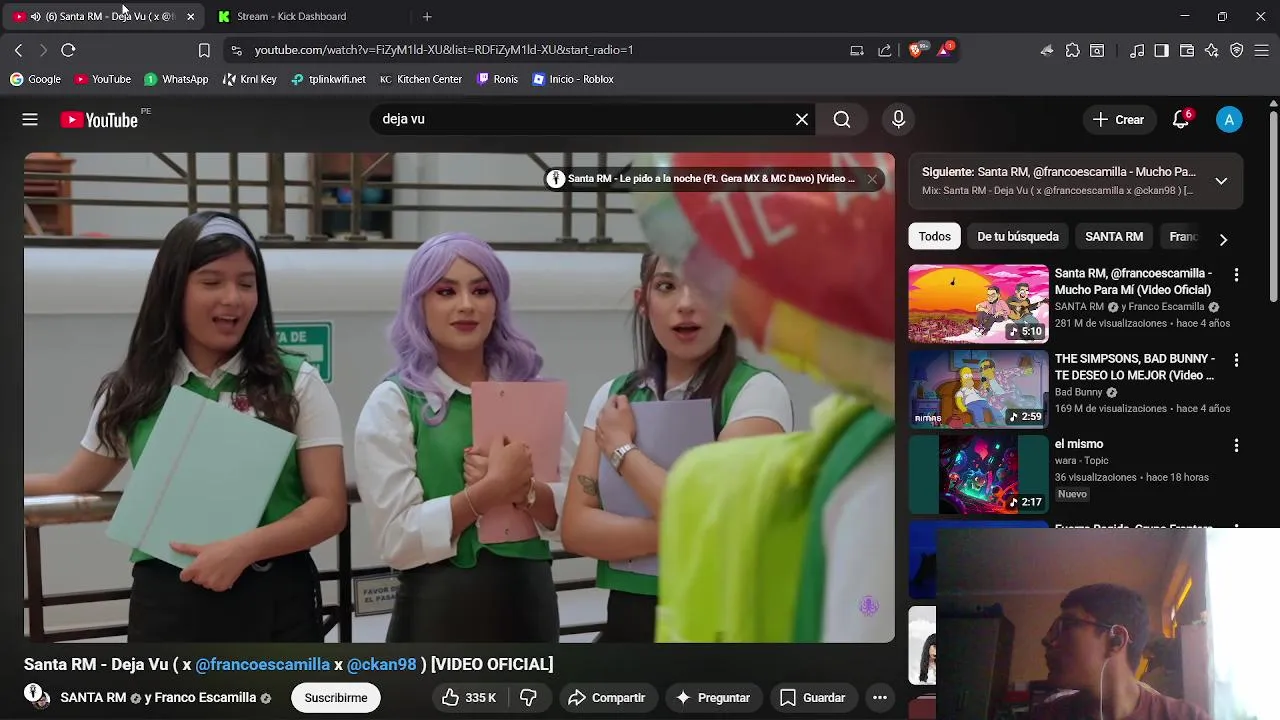The image size is (1280, 720).
Task: Dismiss the Le pido a la noche card
Action: tap(872, 179)
